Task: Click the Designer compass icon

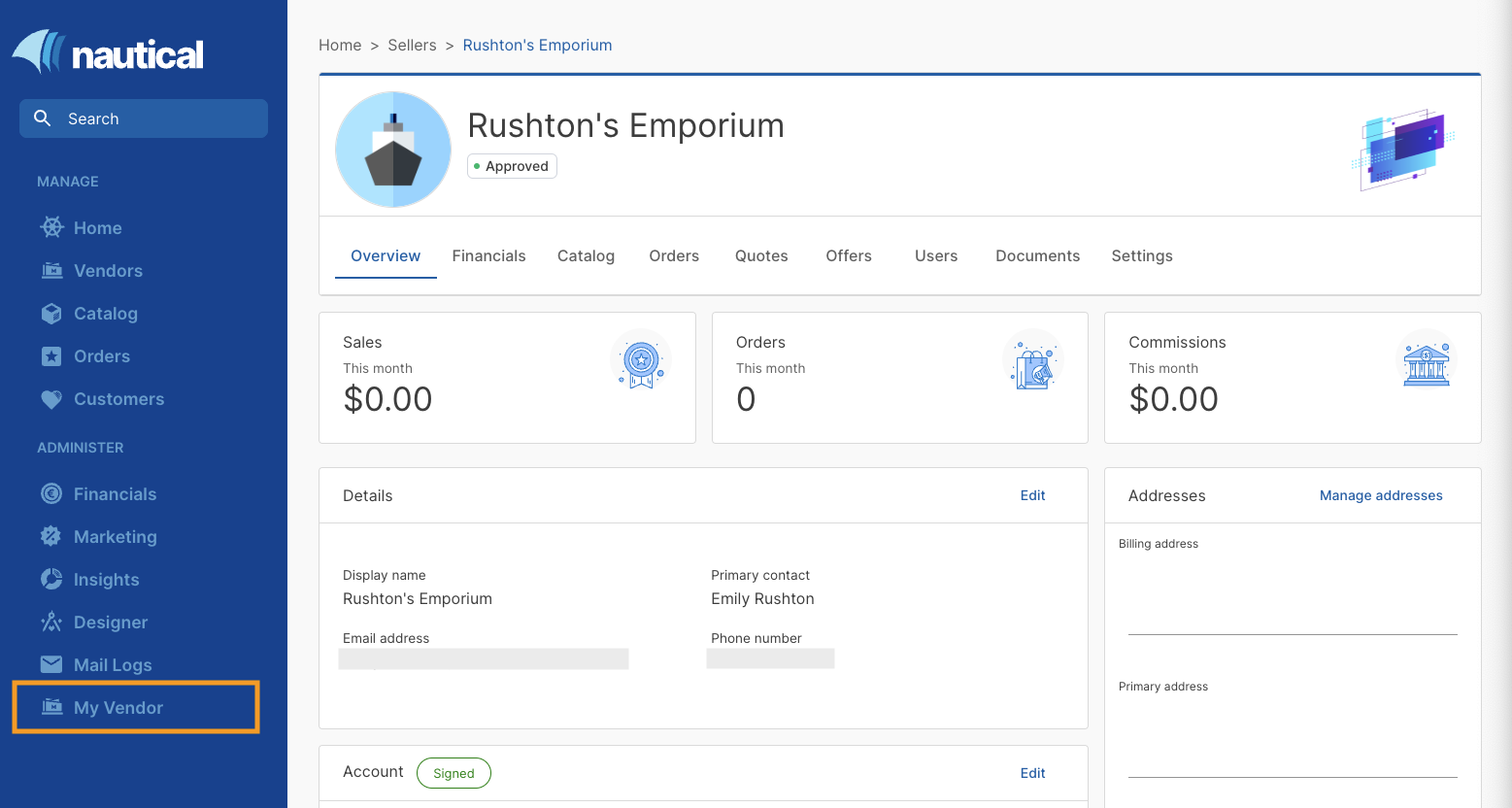Action: 51,622
